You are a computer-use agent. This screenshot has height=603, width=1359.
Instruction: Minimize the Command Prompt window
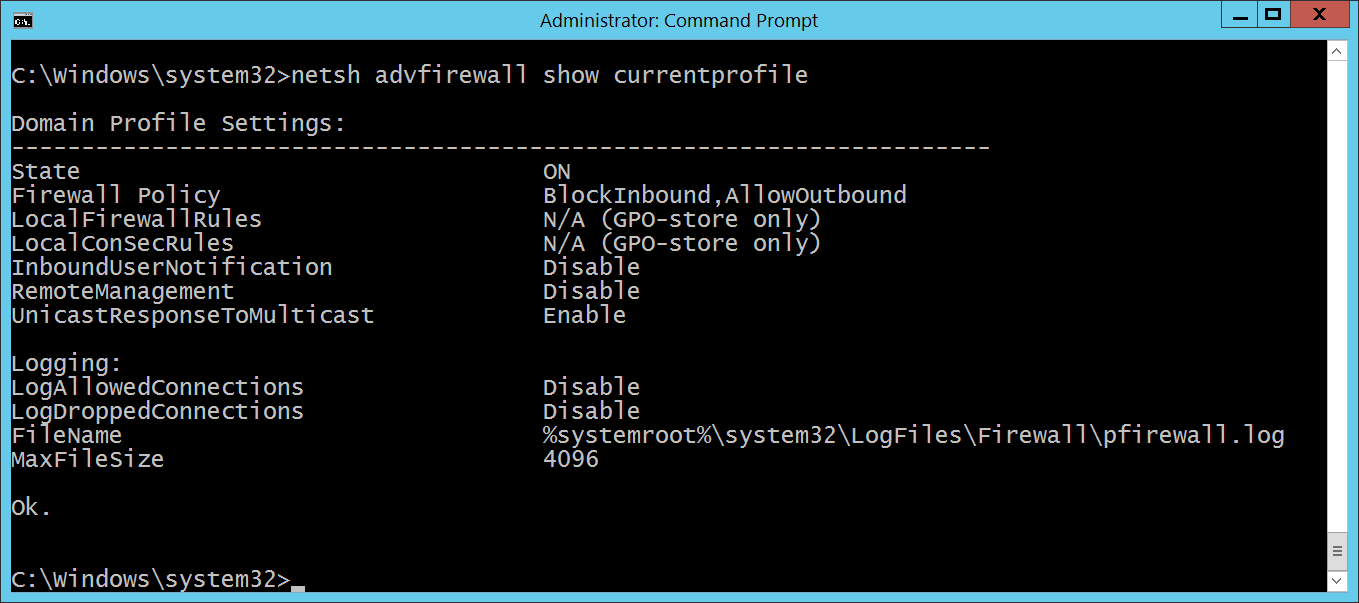[1237, 15]
